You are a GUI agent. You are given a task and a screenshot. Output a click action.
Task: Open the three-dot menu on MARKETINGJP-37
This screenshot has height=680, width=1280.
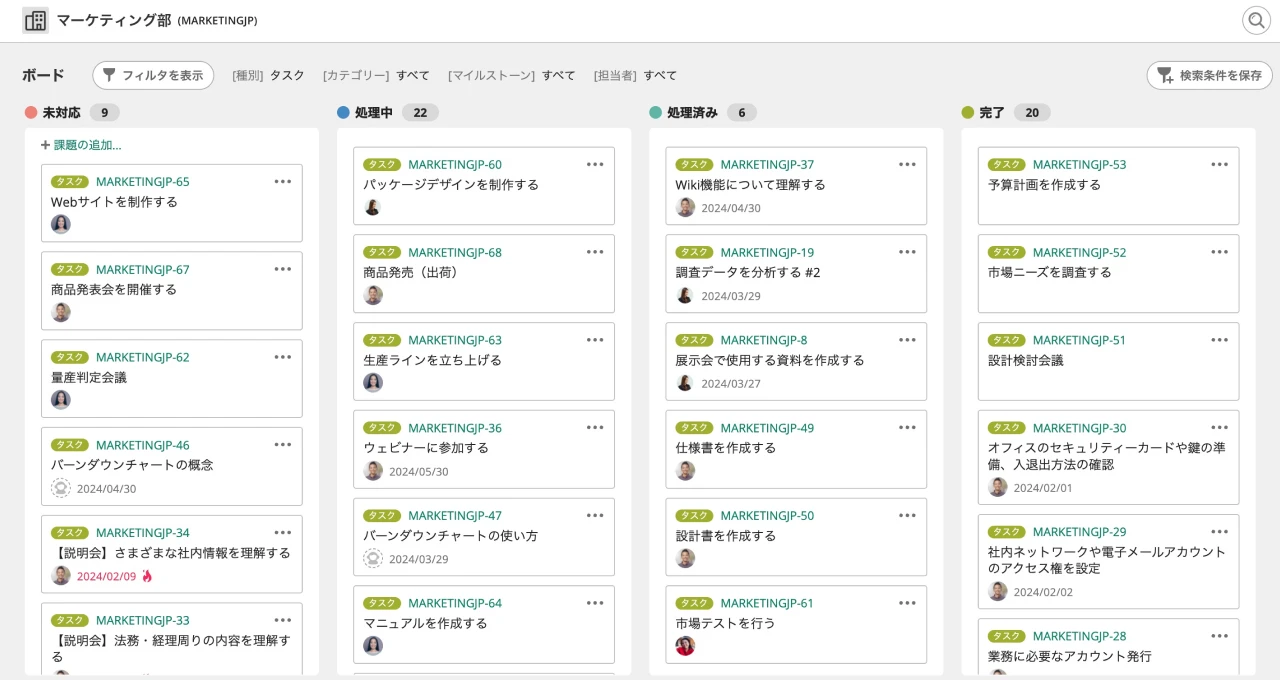[907, 165]
